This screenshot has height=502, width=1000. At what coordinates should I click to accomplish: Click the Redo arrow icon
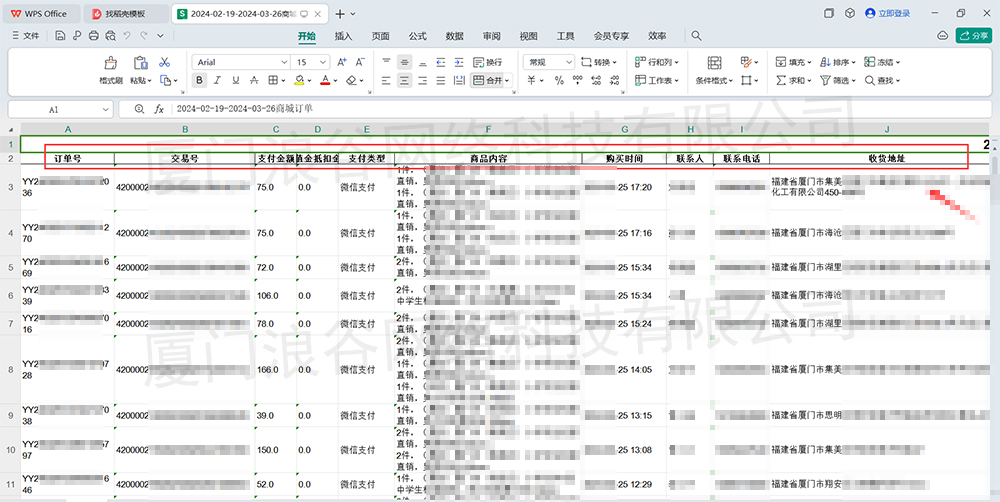(x=144, y=36)
